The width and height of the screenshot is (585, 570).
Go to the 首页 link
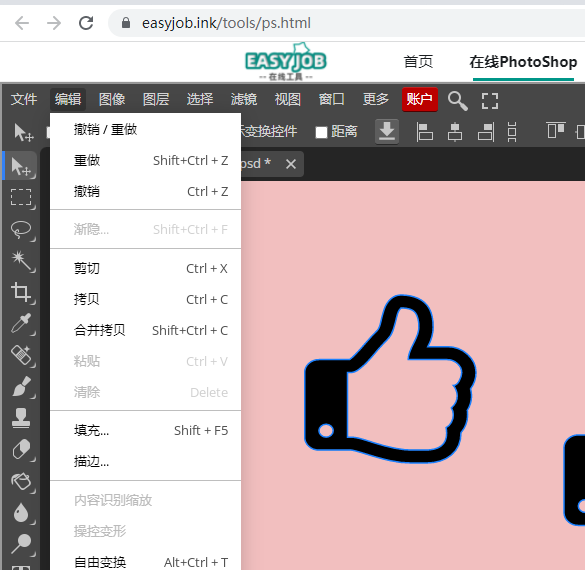pyautogui.click(x=419, y=62)
